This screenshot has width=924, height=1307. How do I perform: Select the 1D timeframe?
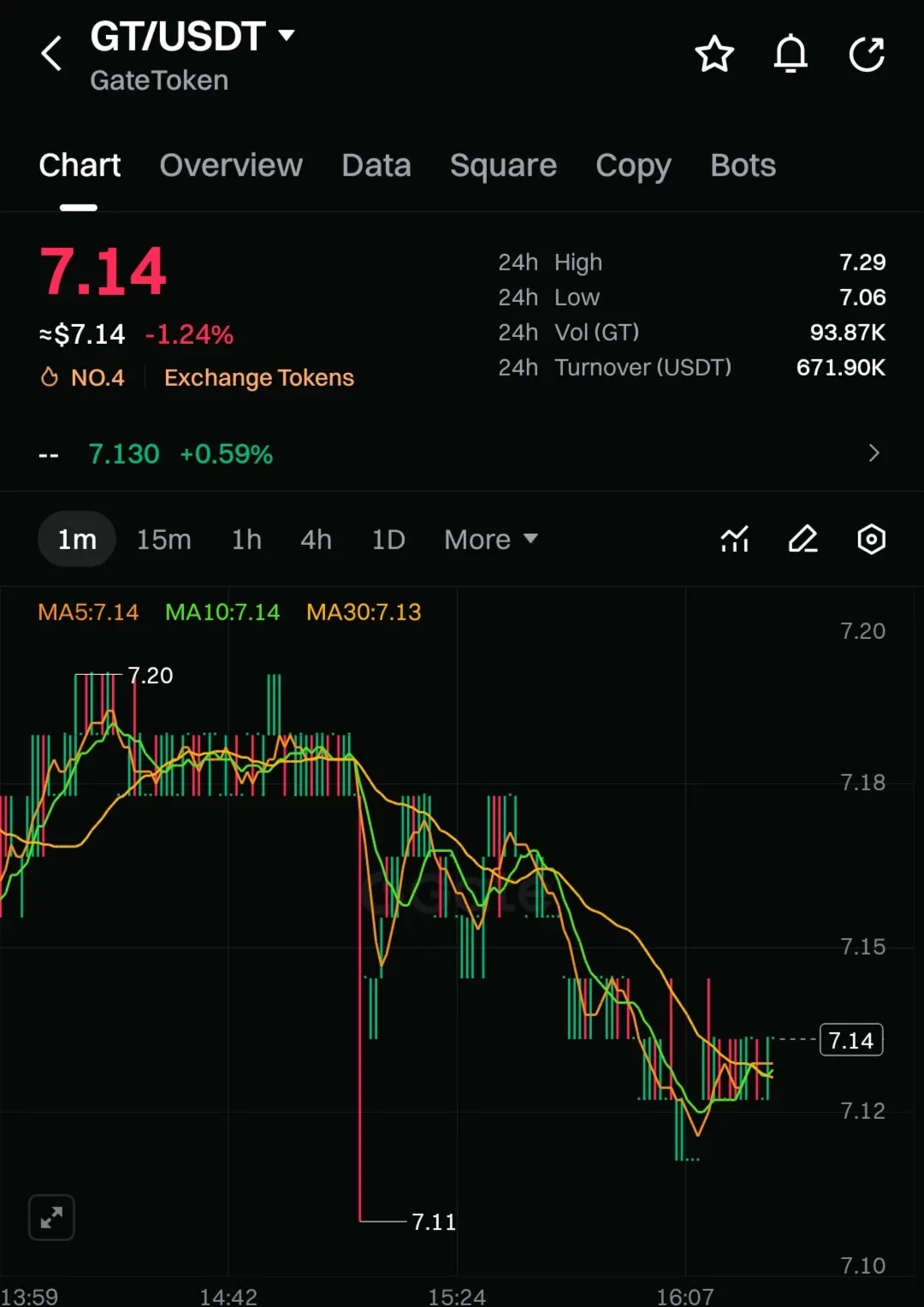(x=388, y=539)
